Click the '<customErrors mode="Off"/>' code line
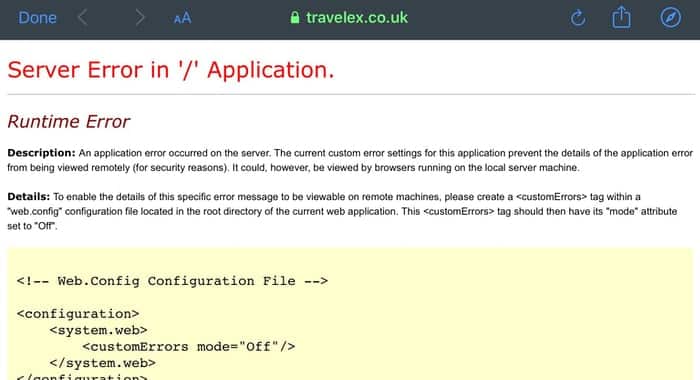Screen dimensions: 700x380 pyautogui.click(x=188, y=347)
